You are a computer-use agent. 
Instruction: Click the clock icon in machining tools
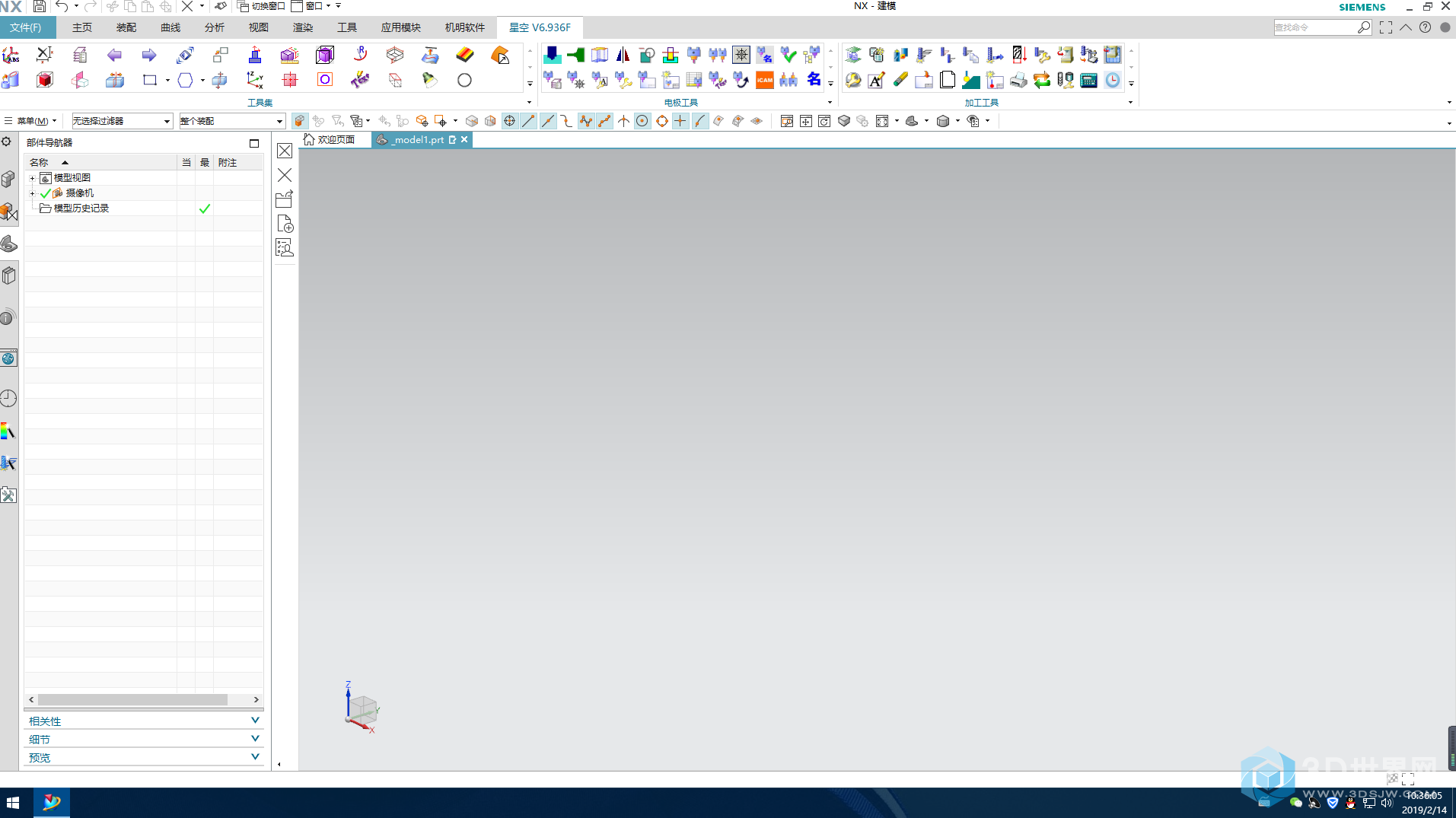coord(1113,80)
